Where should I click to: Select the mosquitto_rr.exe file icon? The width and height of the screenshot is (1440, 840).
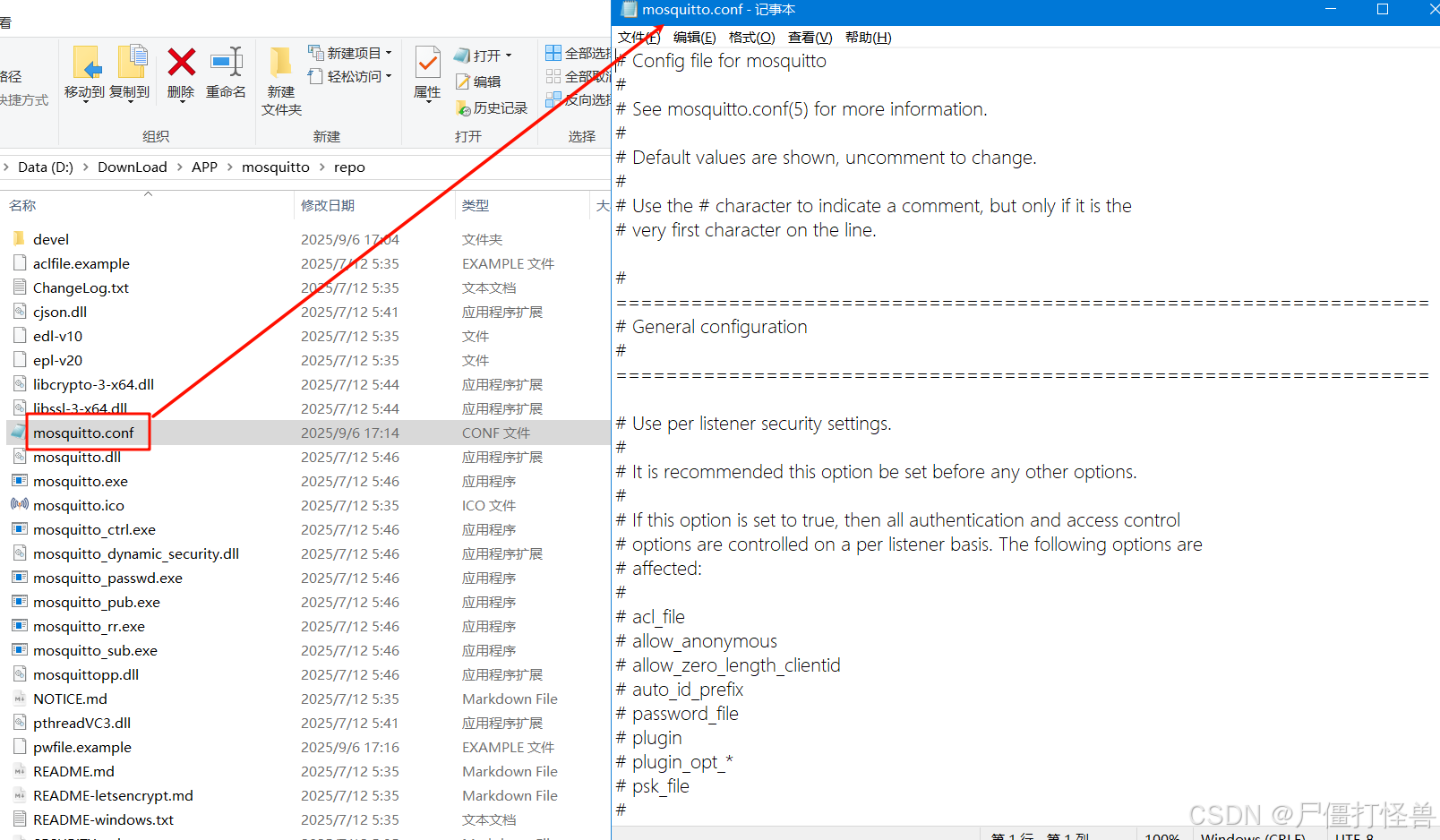click(x=19, y=625)
